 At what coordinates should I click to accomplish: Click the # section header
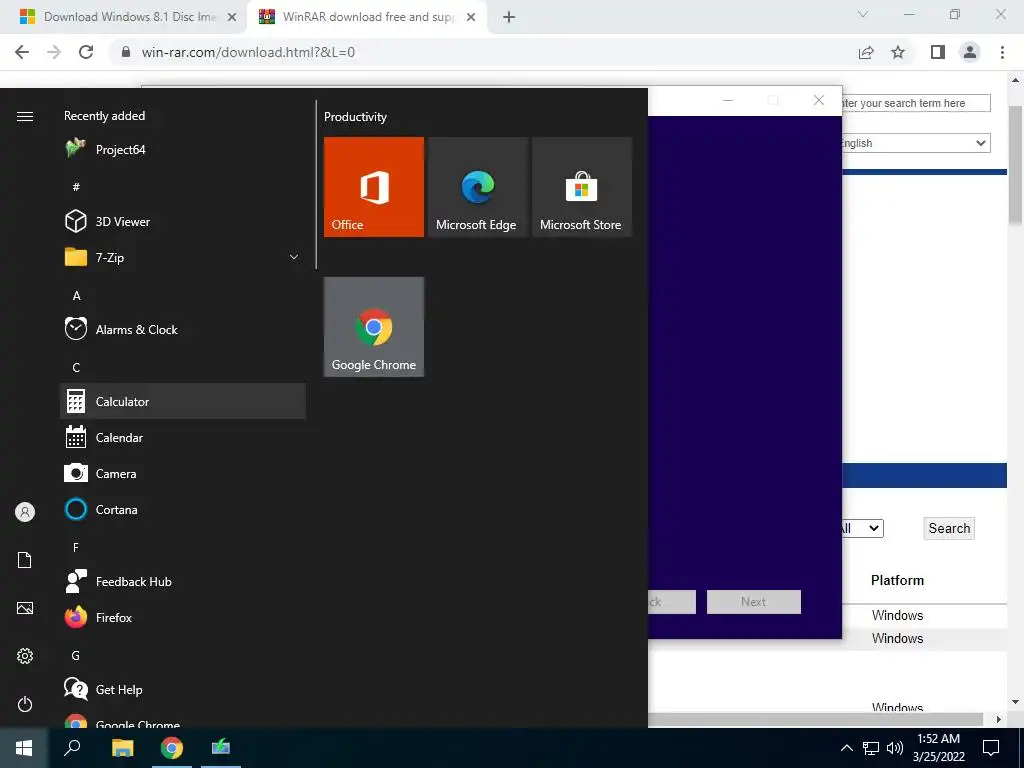[x=76, y=187]
